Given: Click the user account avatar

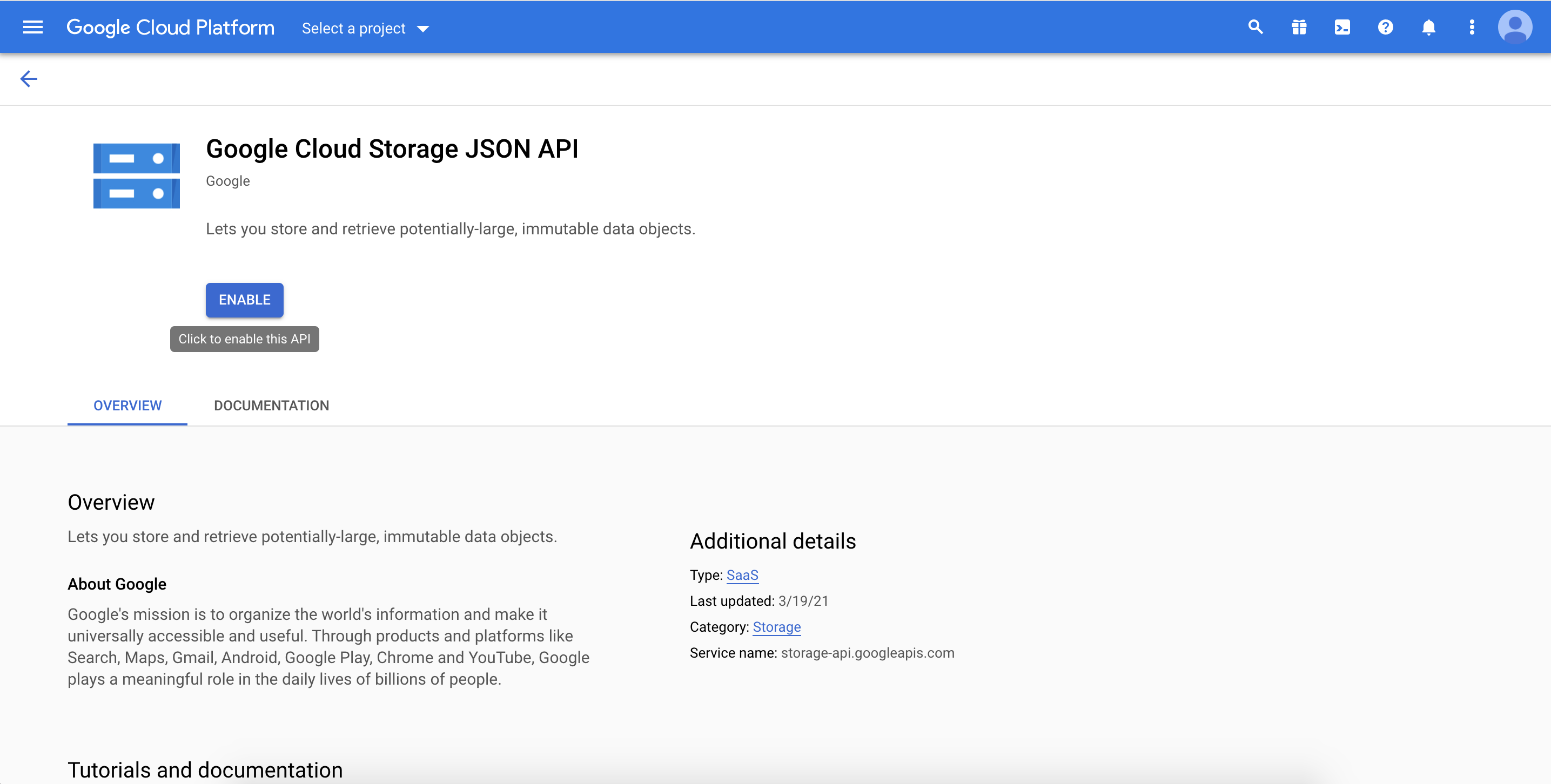Looking at the screenshot, I should tap(1515, 27).
